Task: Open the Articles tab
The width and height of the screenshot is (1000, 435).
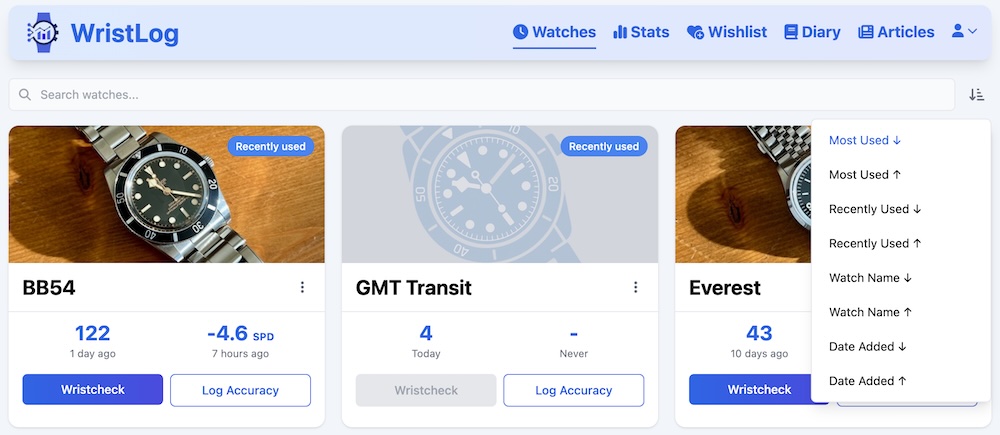Action: pyautogui.click(x=896, y=32)
